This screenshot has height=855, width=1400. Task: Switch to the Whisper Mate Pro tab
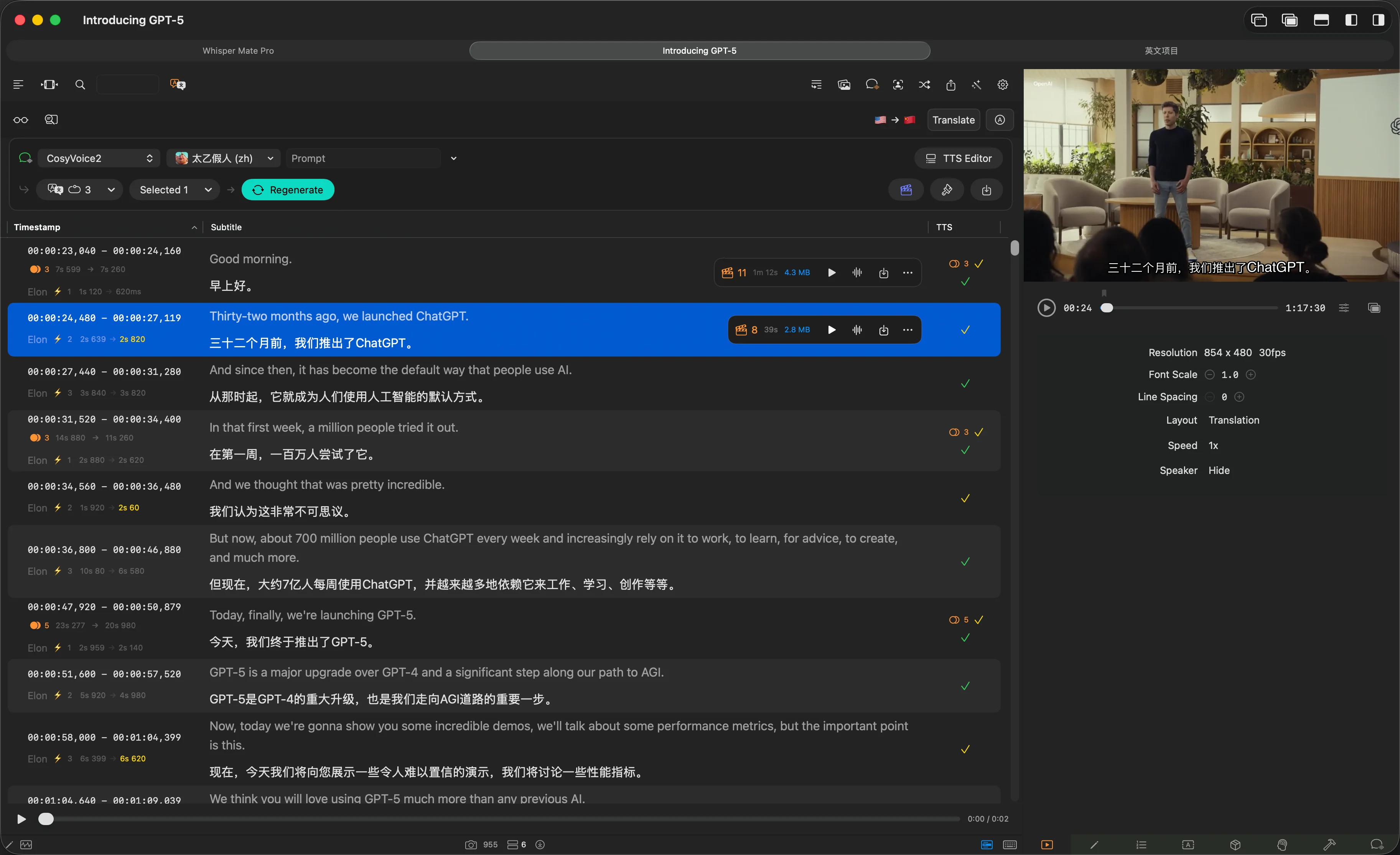tap(238, 51)
